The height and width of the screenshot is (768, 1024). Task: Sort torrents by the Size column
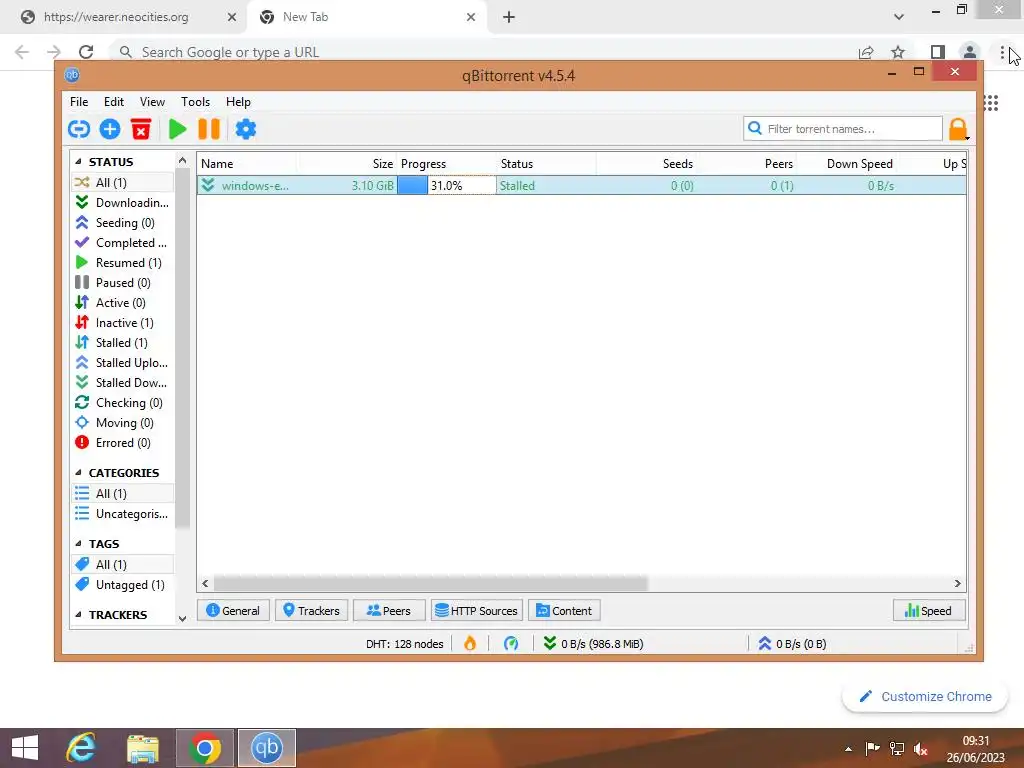pyautogui.click(x=347, y=164)
